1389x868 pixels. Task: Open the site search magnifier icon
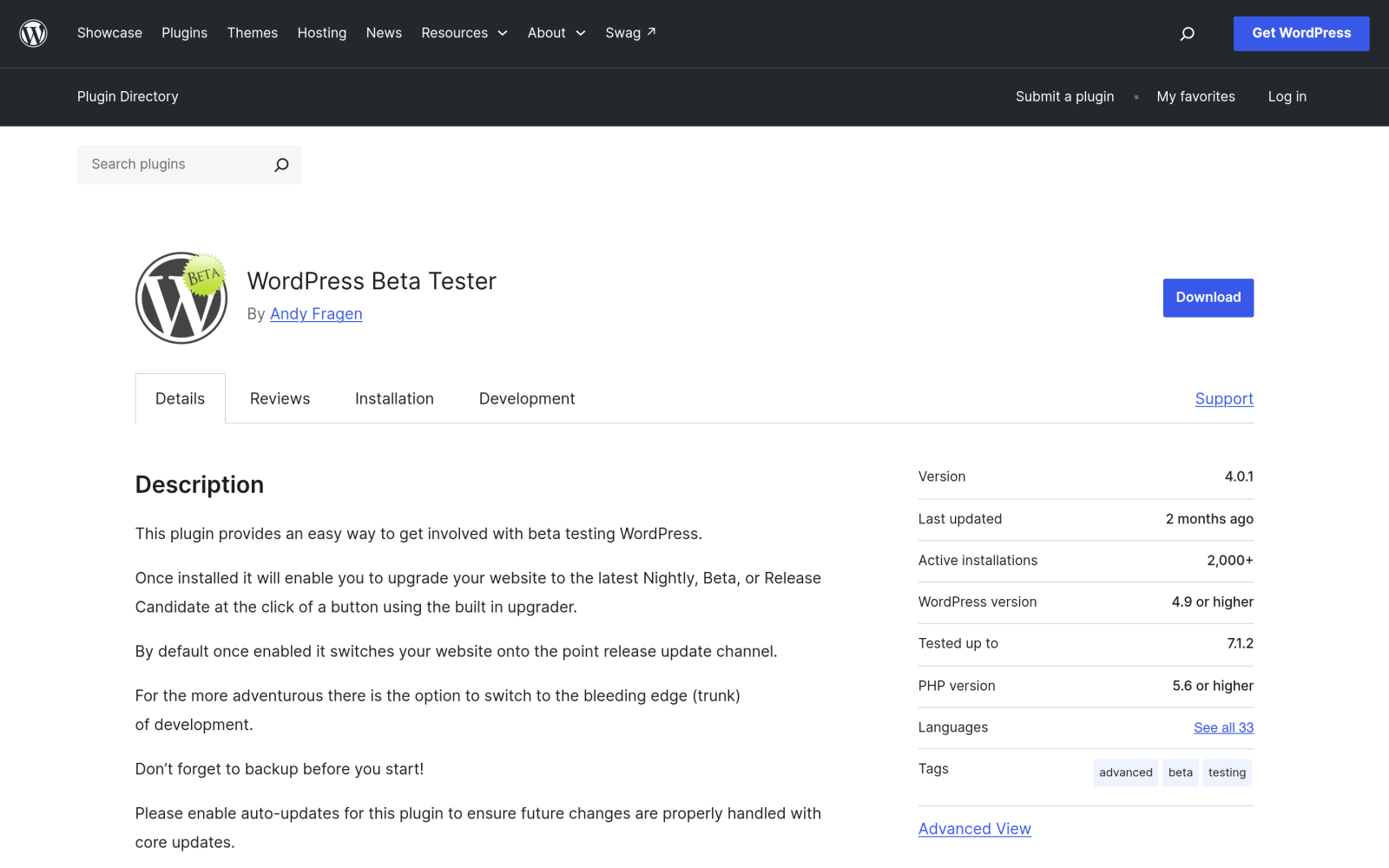coord(1187,34)
